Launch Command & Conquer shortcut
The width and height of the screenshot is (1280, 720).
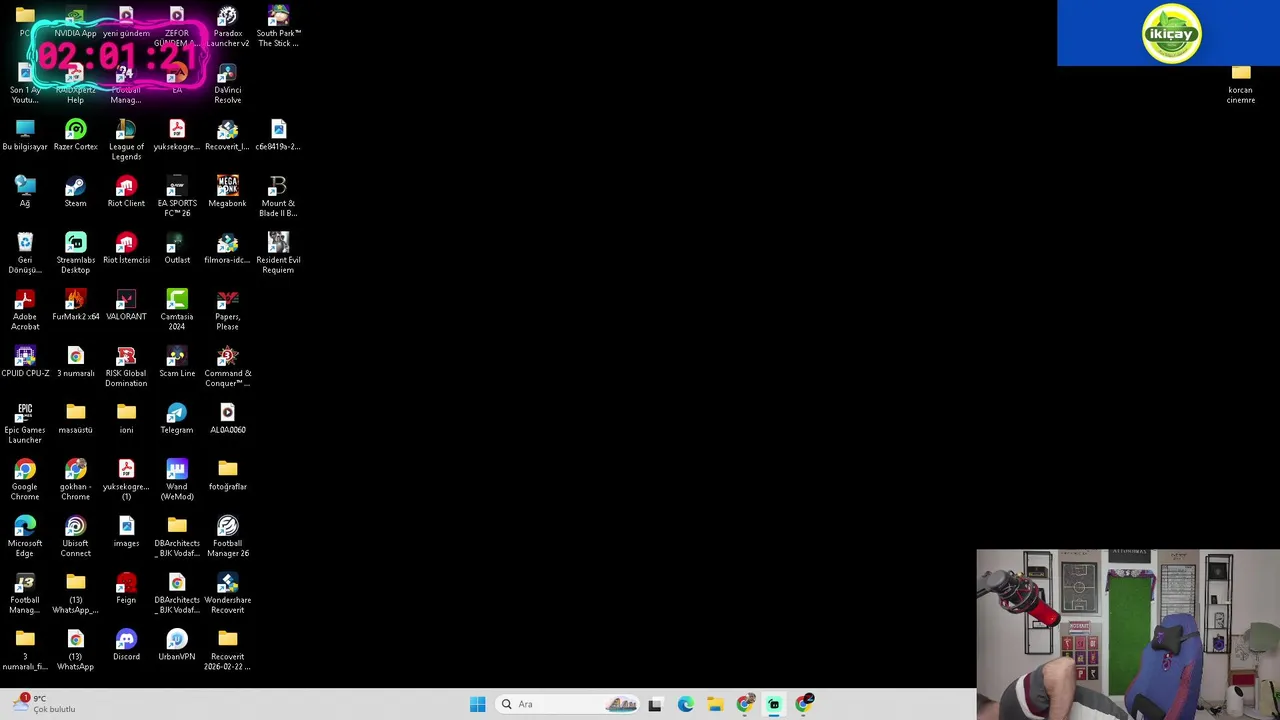coord(227,367)
